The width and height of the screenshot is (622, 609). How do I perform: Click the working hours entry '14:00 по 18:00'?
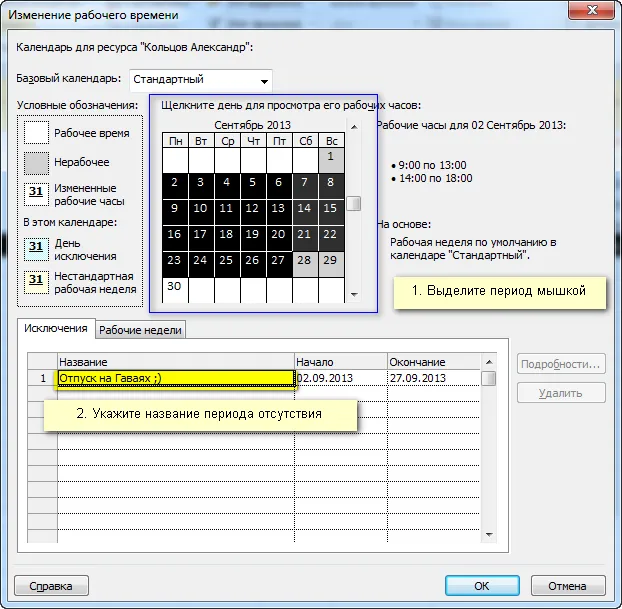tap(435, 178)
